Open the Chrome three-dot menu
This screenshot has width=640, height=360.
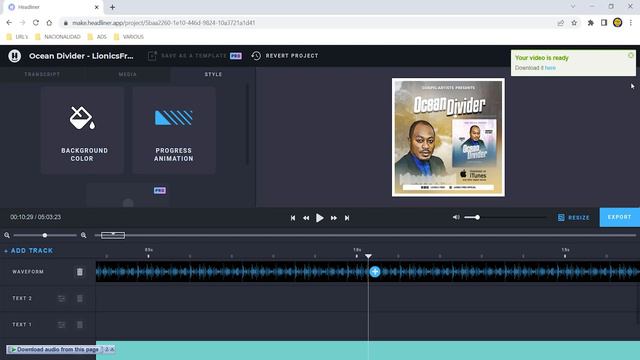(631, 23)
